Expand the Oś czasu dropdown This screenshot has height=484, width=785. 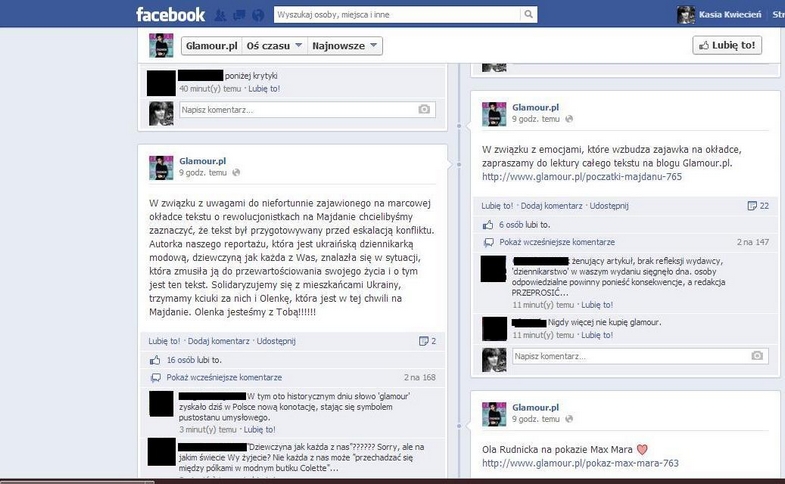point(274,46)
